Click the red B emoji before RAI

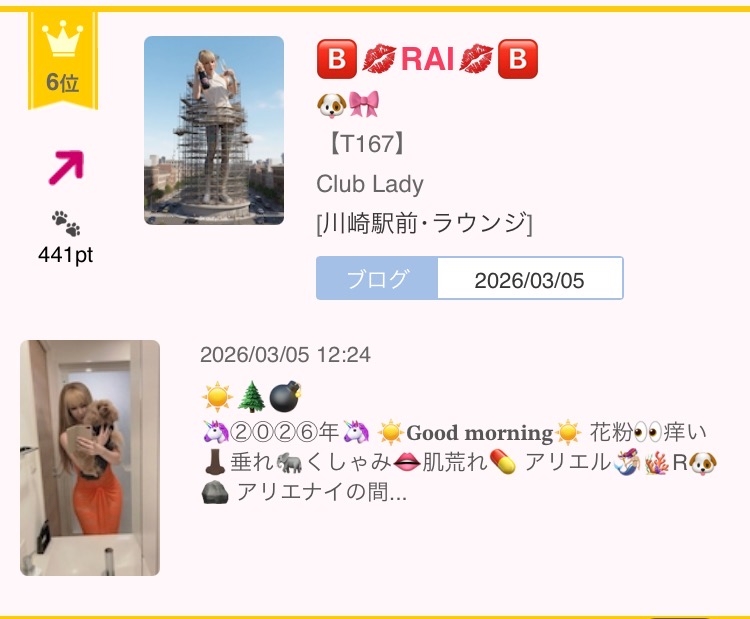tap(337, 59)
